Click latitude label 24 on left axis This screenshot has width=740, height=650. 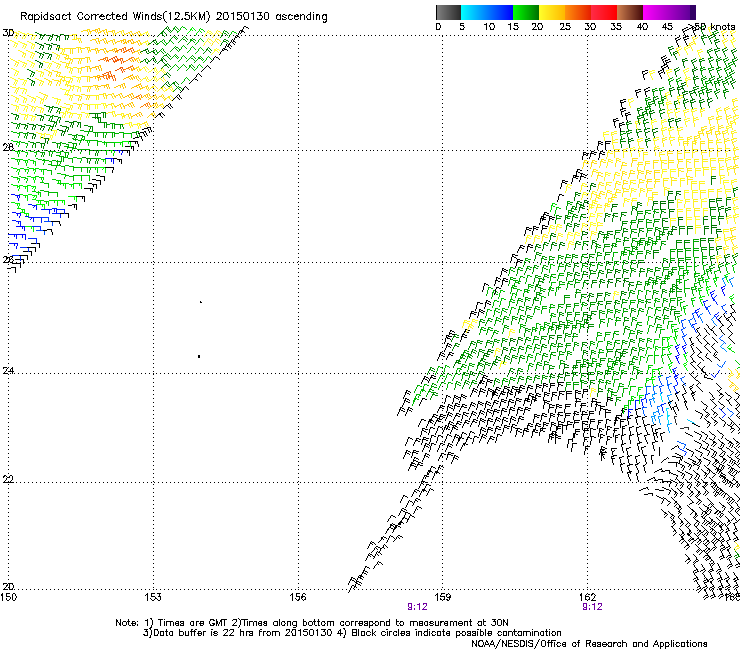(x=8, y=371)
